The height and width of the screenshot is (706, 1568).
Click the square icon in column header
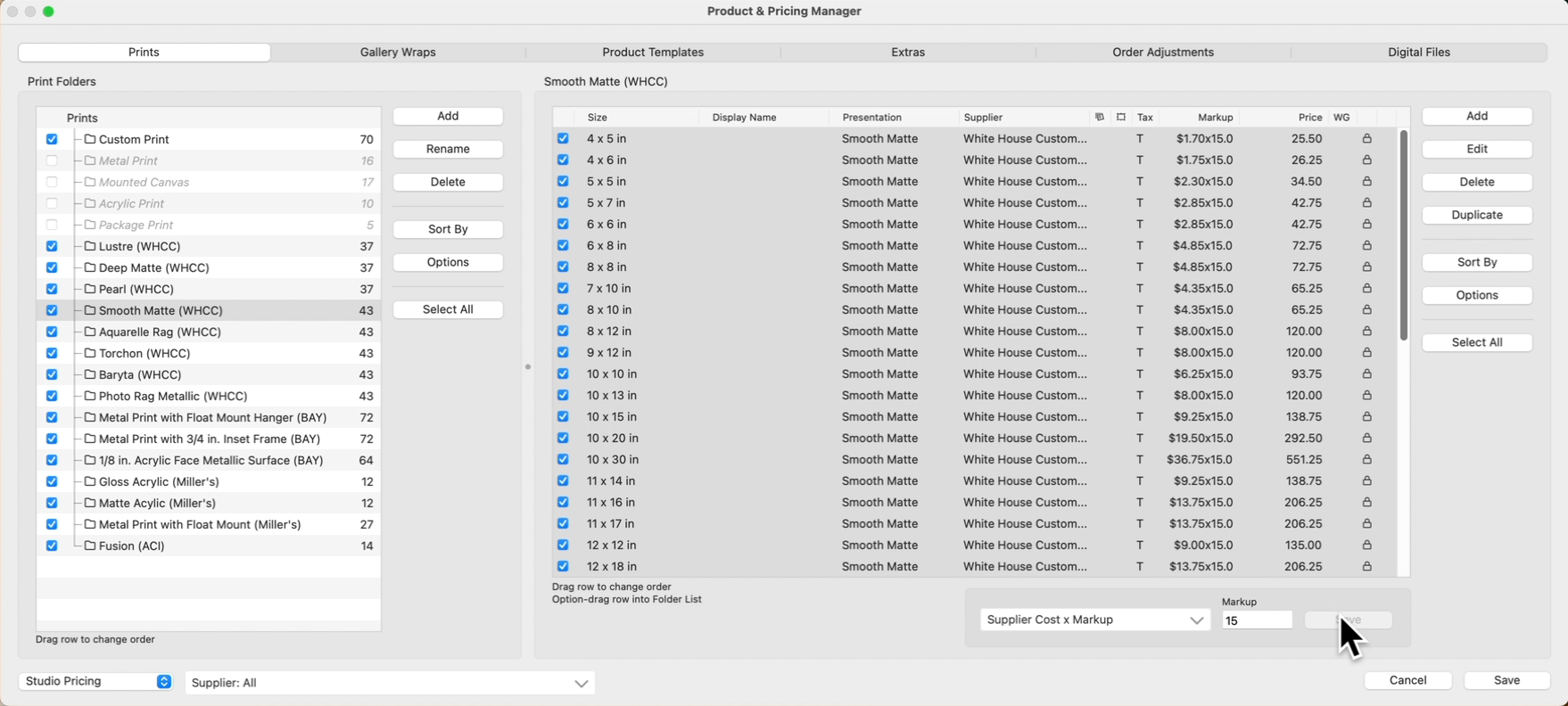(x=1121, y=118)
